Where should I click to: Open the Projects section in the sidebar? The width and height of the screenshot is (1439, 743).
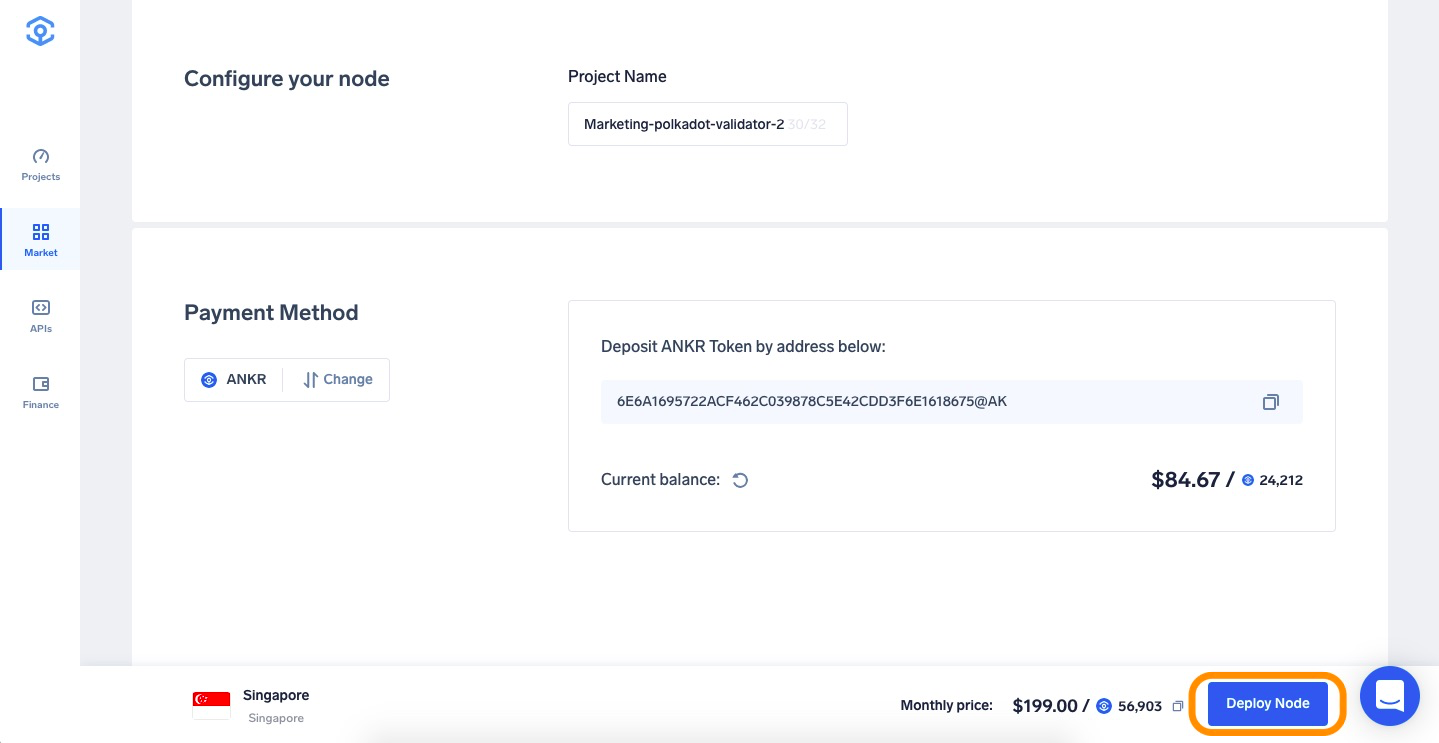40,165
